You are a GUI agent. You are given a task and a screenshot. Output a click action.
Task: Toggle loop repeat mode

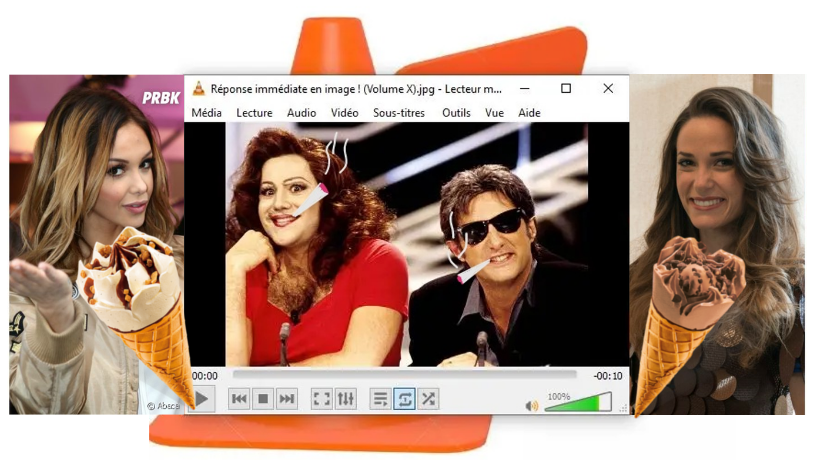click(404, 399)
